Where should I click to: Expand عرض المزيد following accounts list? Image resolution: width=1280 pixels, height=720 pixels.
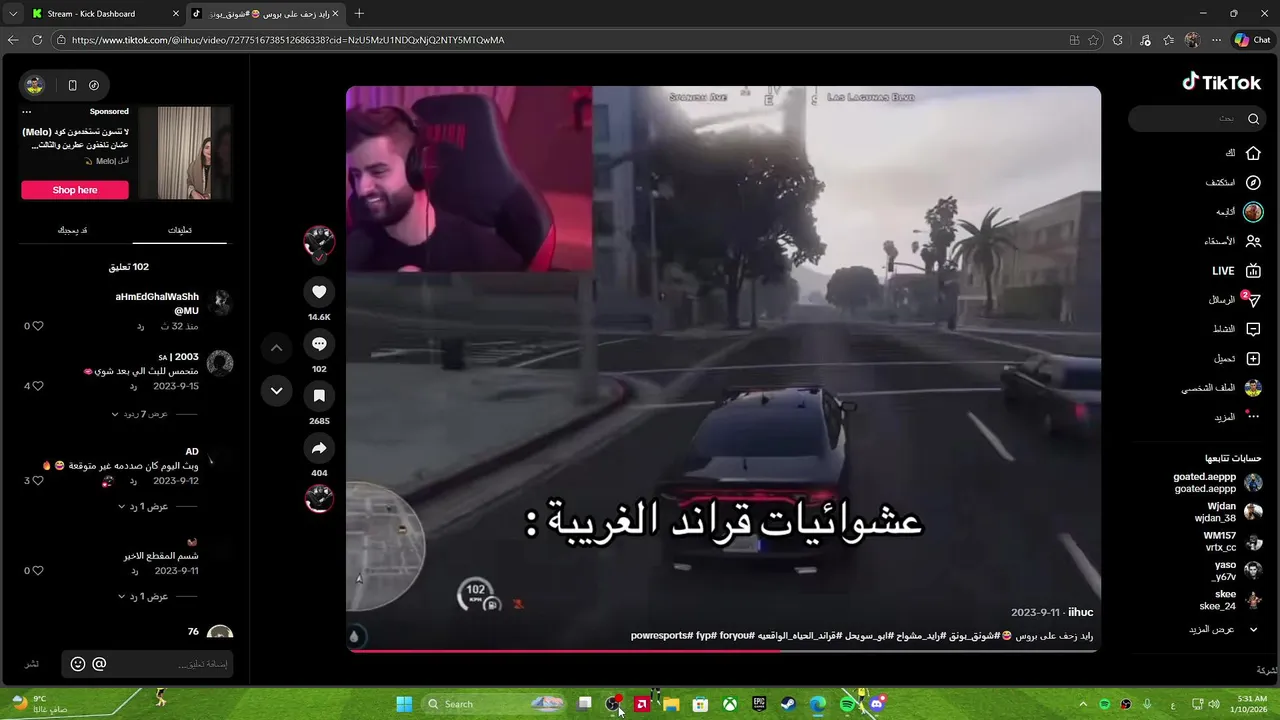(1224, 629)
